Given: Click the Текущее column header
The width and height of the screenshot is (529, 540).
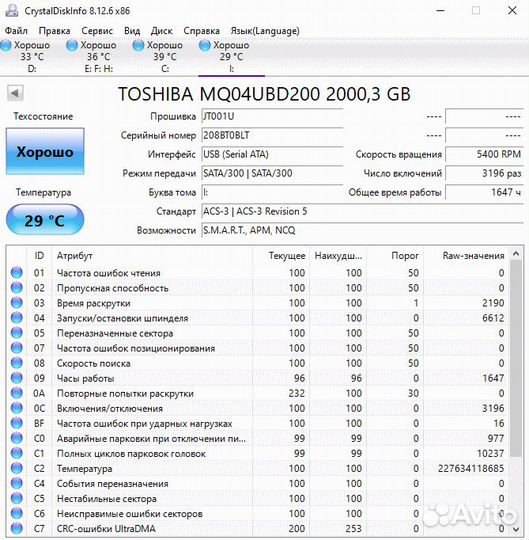Looking at the screenshot, I should [x=281, y=256].
